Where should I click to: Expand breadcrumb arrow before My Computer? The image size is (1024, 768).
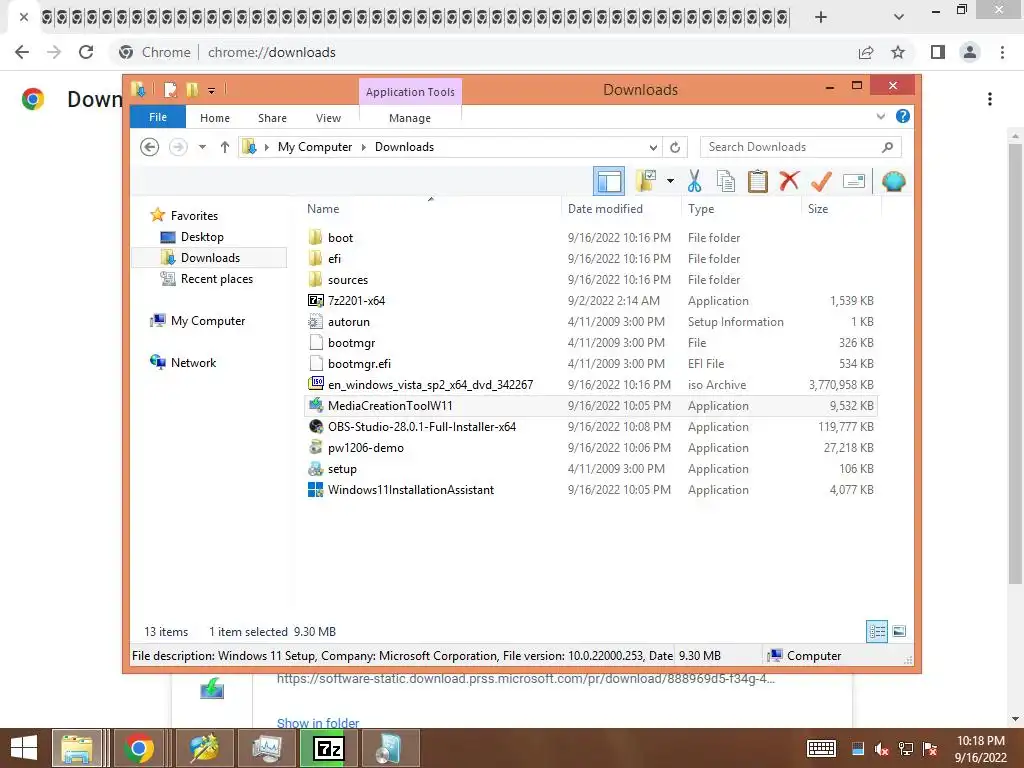[x=266, y=147]
